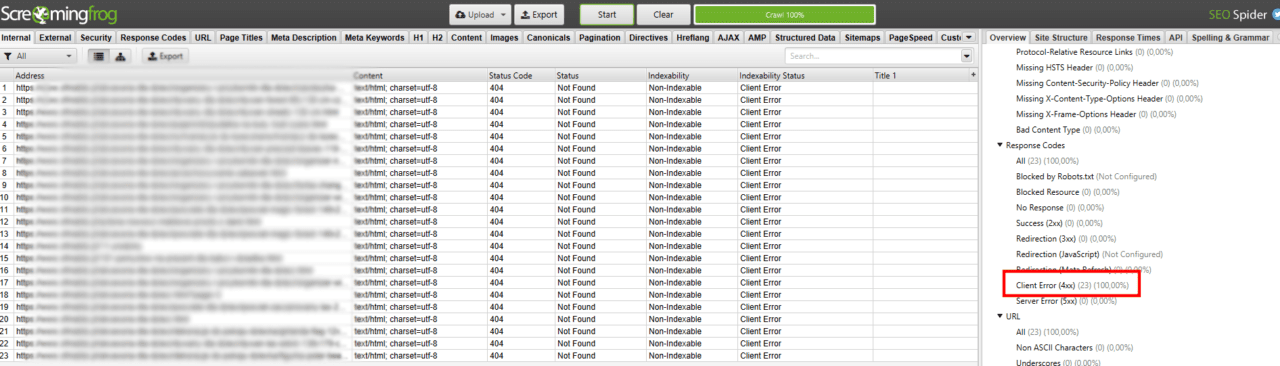Image resolution: width=1280 pixels, height=366 pixels.
Task: Select Redirection (JavaScript) item
Action: coord(1089,254)
